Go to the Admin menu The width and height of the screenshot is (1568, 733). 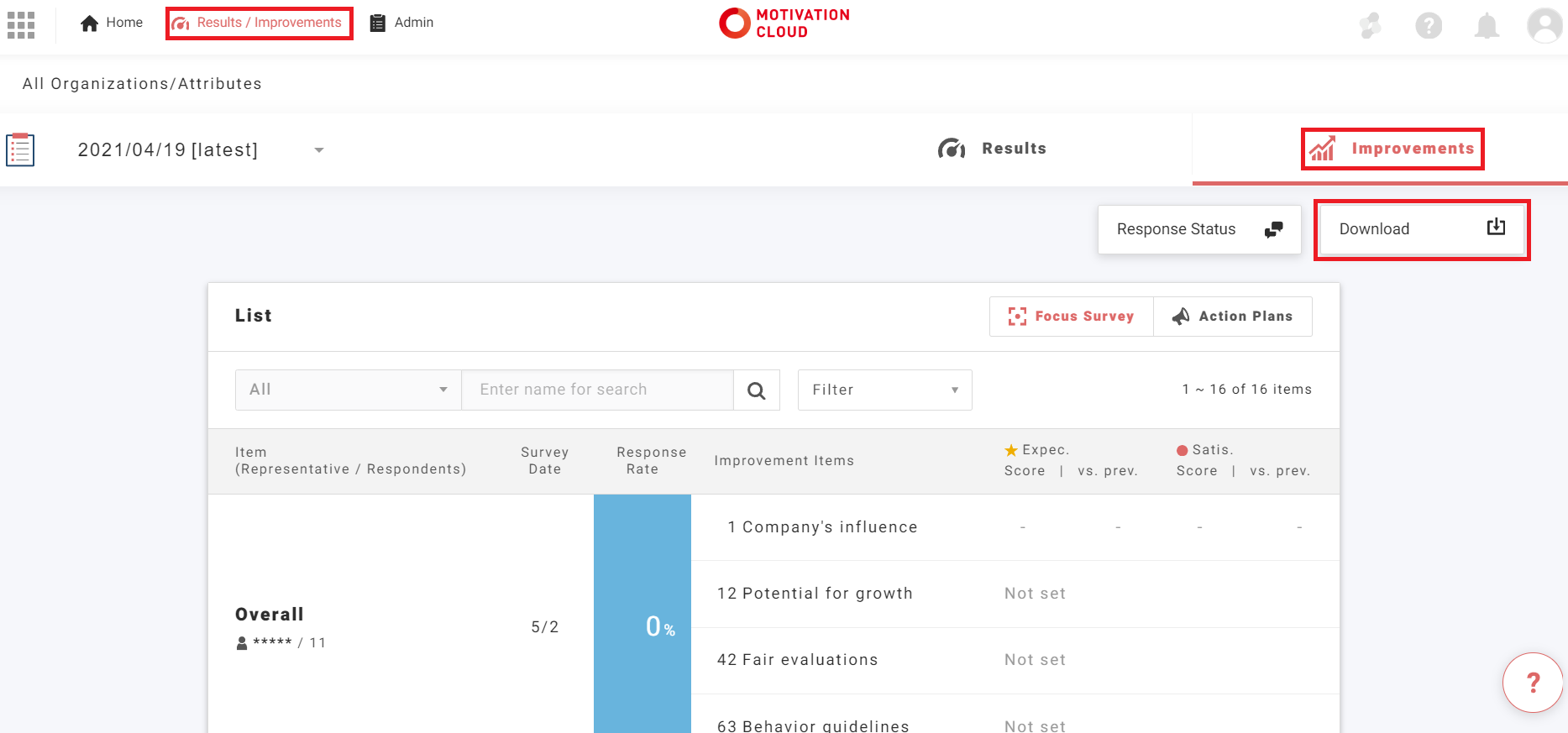point(402,23)
